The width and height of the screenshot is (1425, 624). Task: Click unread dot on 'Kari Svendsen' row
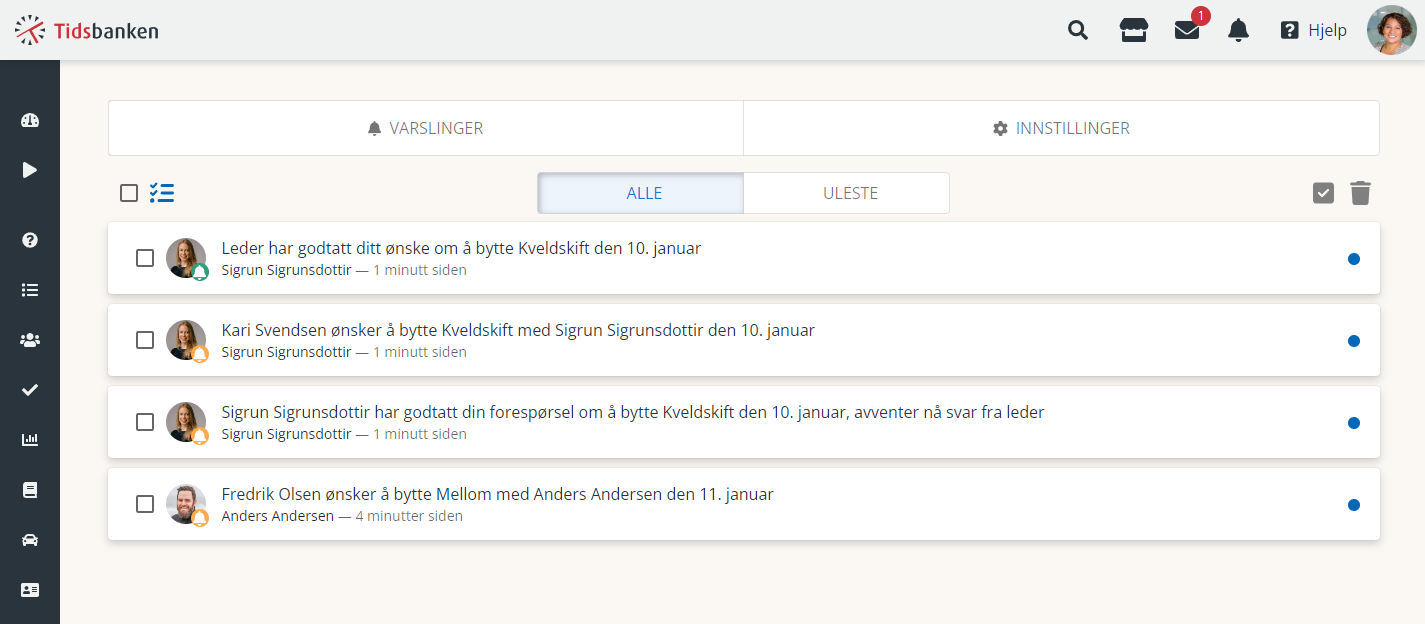click(1354, 341)
